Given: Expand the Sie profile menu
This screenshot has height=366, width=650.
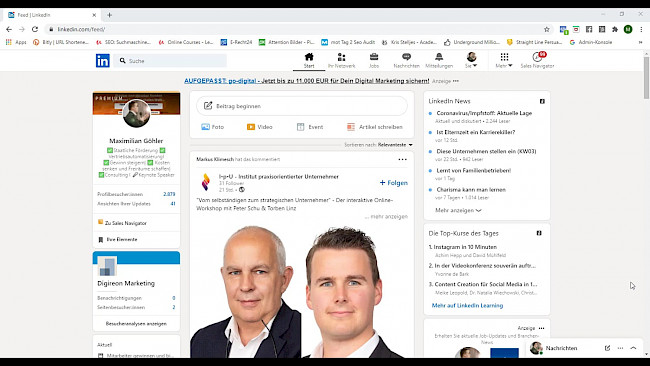Looking at the screenshot, I should [471, 61].
